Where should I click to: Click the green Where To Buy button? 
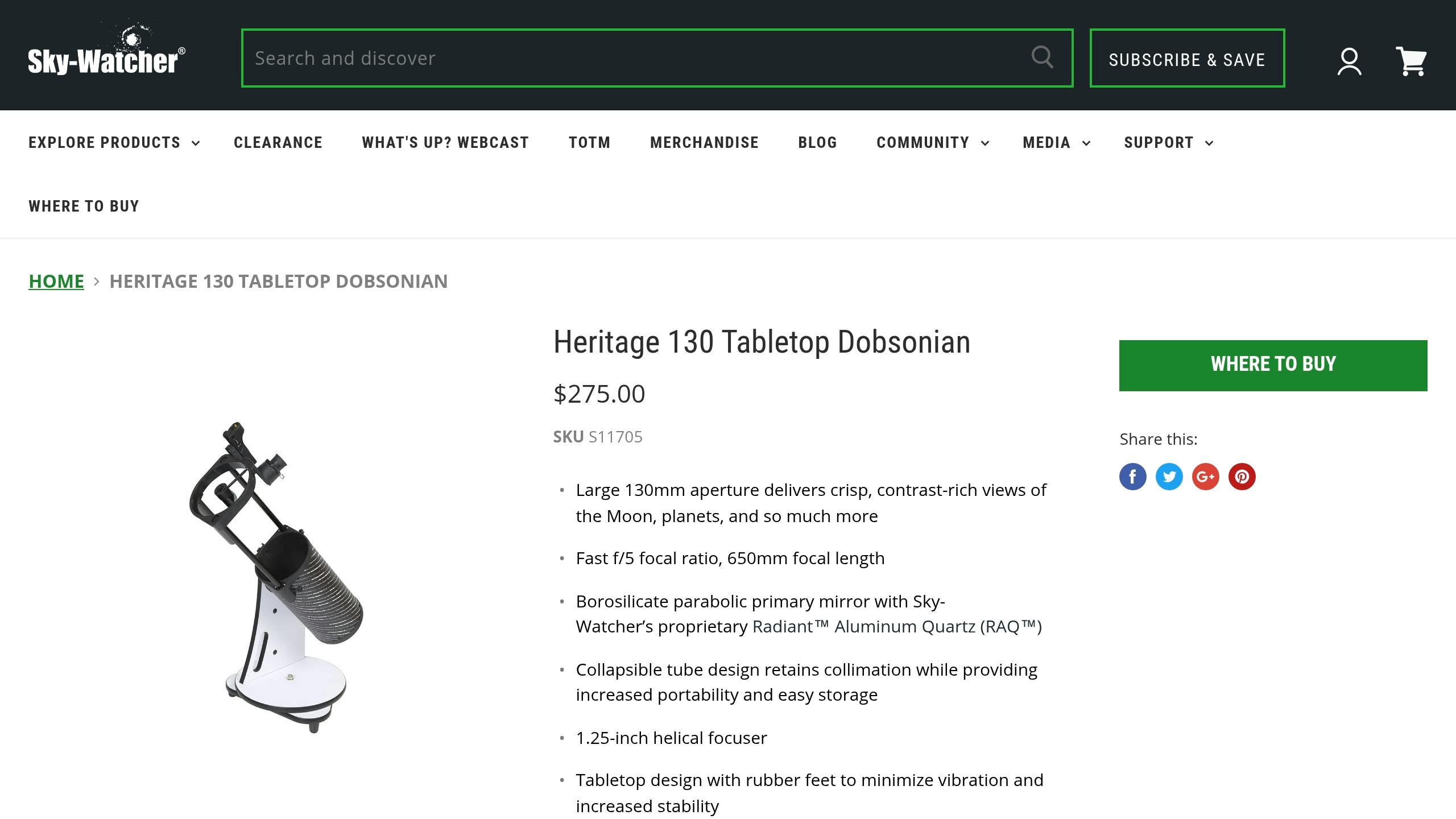click(x=1273, y=365)
